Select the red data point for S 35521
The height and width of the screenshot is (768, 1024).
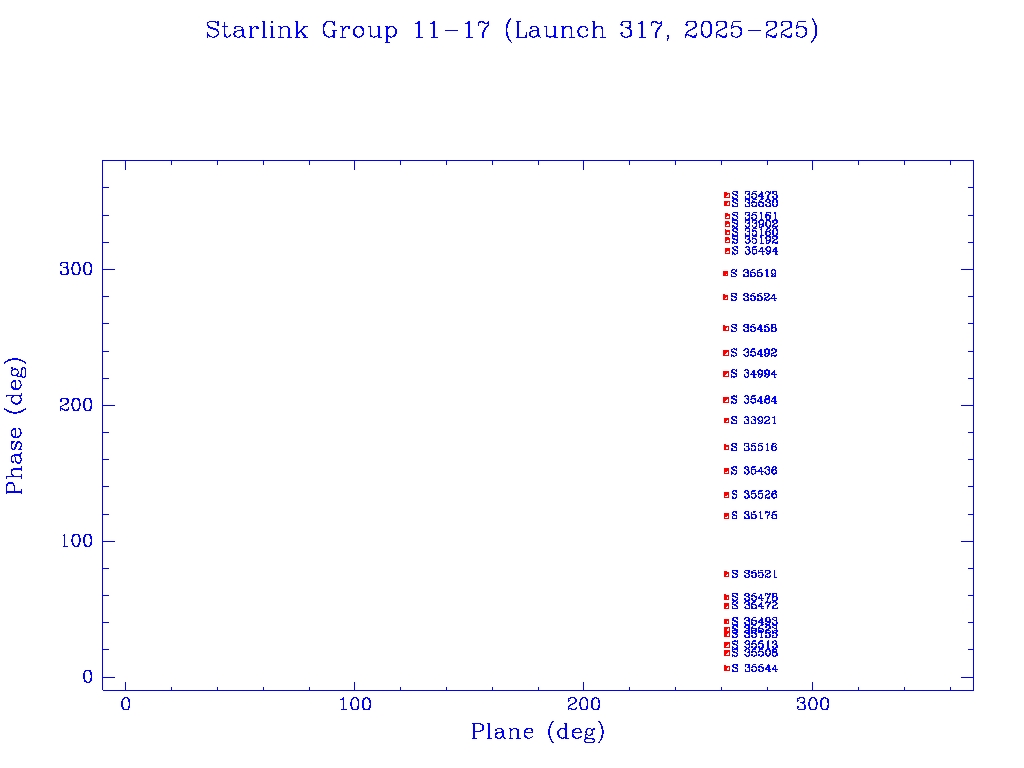(726, 574)
